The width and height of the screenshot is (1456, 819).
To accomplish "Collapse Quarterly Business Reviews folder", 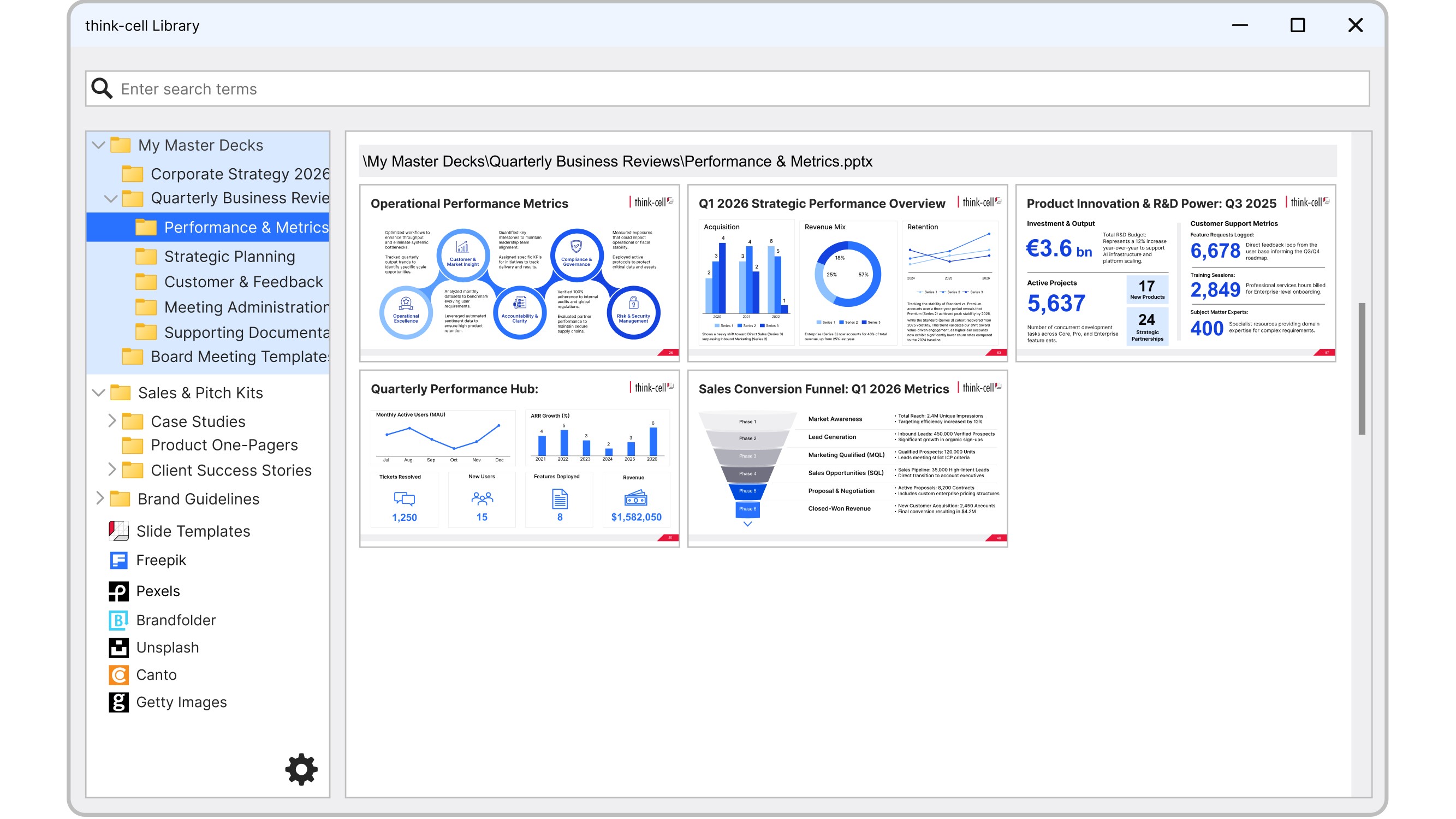I will [111, 198].
